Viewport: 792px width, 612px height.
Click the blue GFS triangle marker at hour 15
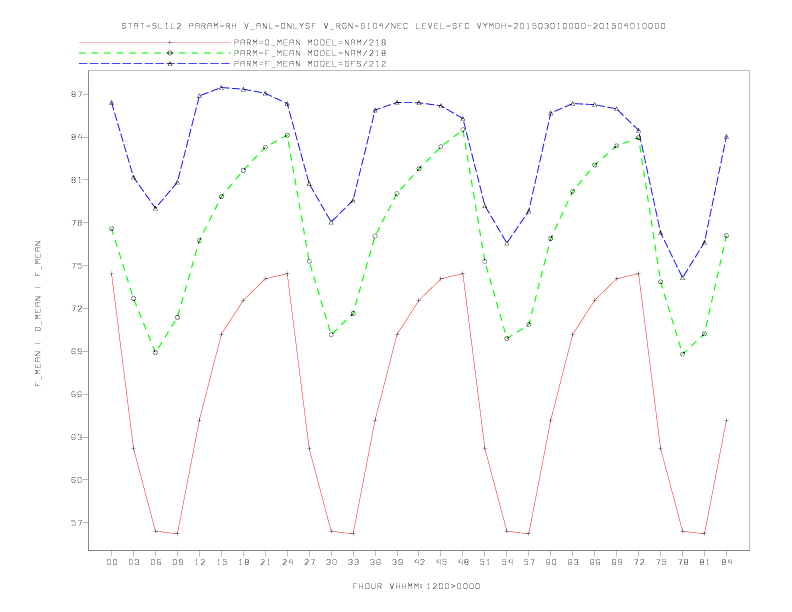(x=221, y=87)
